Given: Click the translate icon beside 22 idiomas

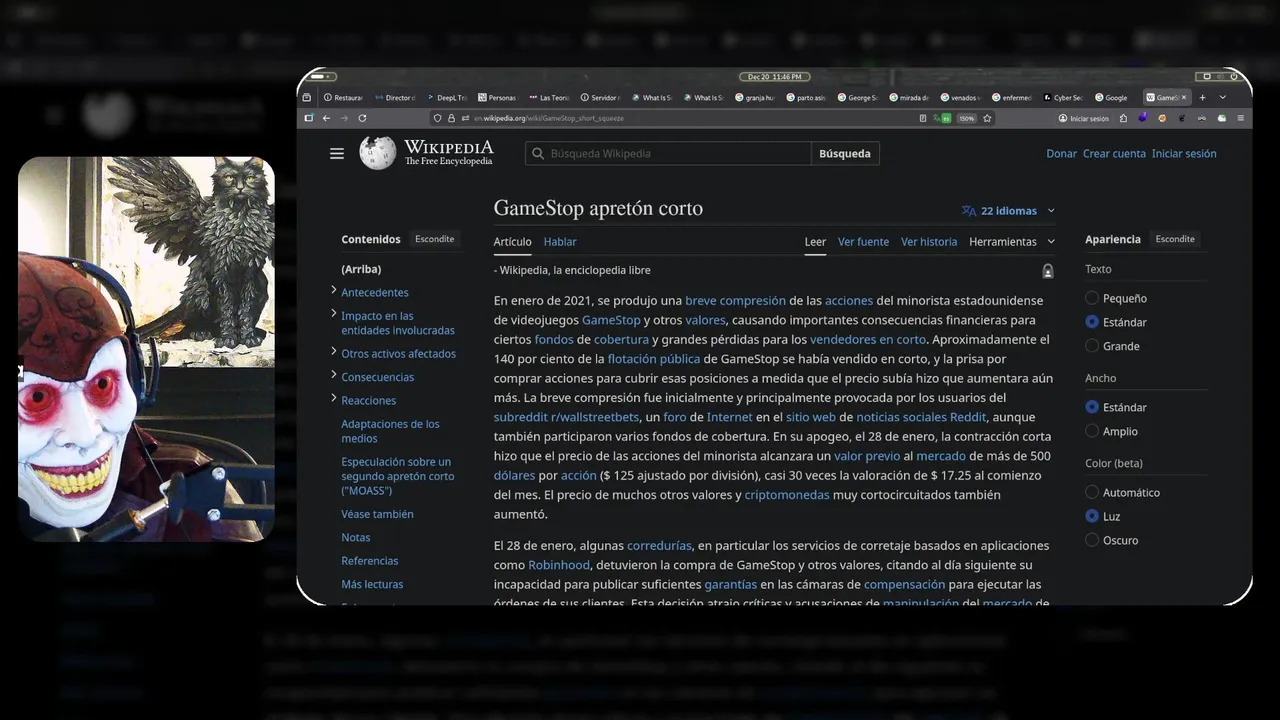Looking at the screenshot, I should pos(968,211).
